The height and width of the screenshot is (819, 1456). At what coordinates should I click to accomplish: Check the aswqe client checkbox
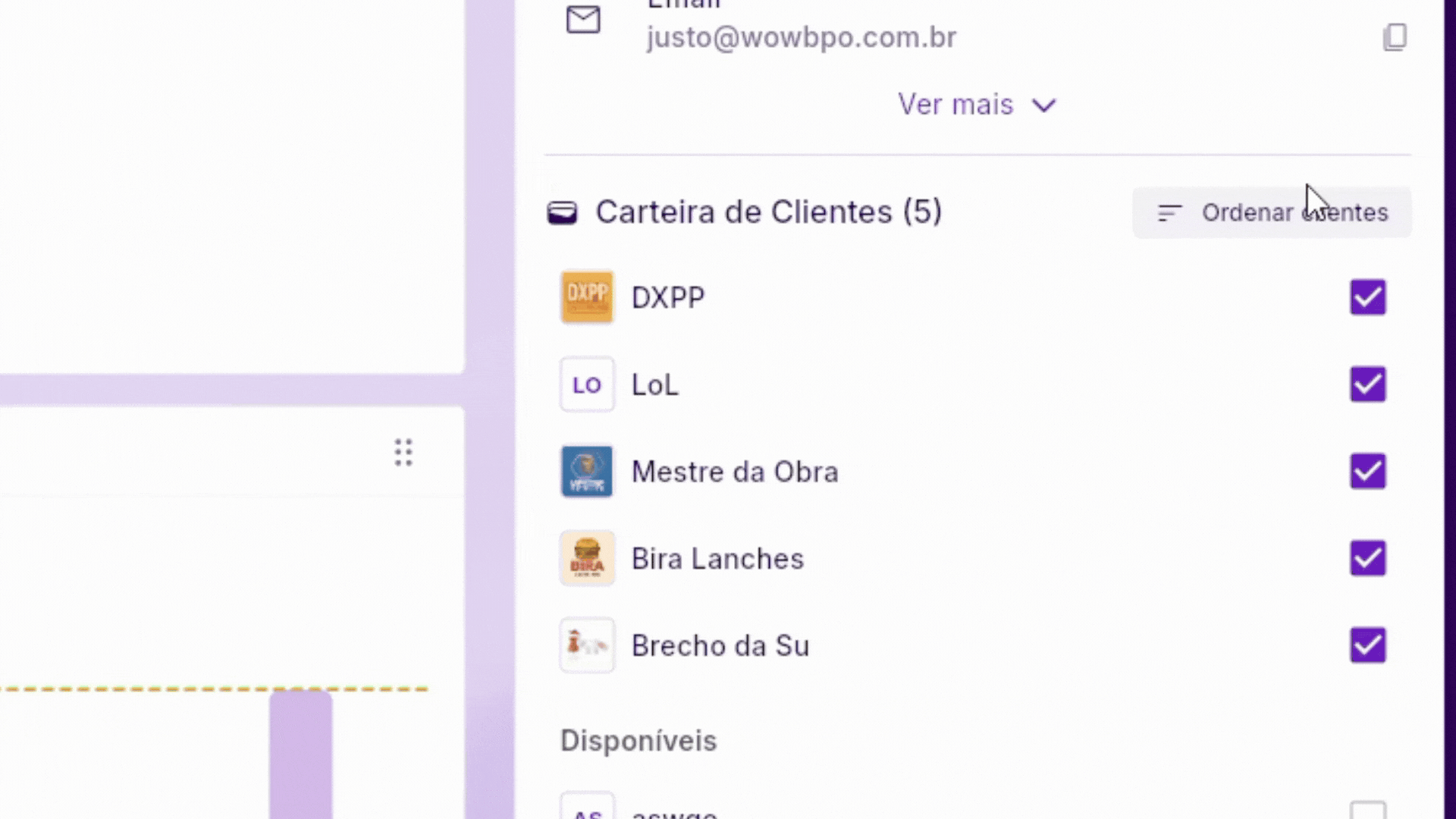[1367, 810]
